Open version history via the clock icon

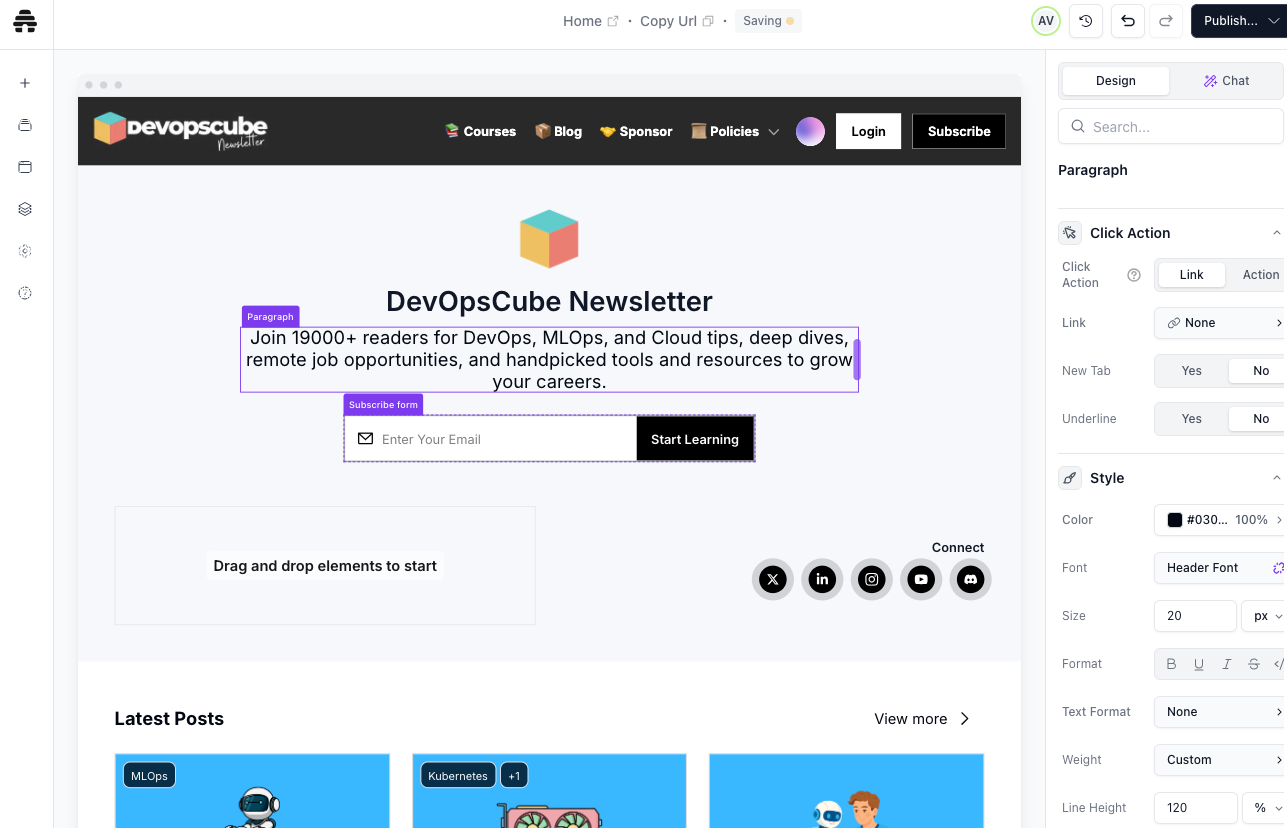pyautogui.click(x=1085, y=20)
